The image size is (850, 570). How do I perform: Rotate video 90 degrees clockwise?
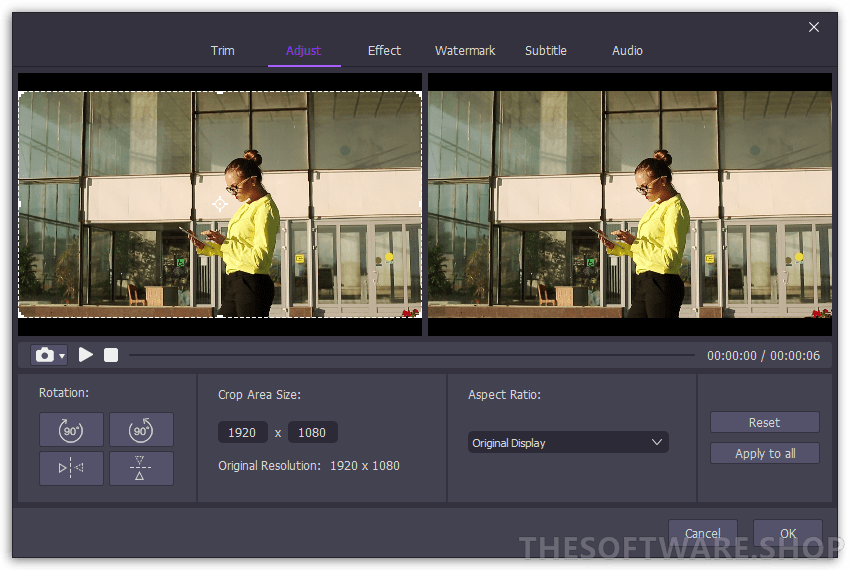71,430
